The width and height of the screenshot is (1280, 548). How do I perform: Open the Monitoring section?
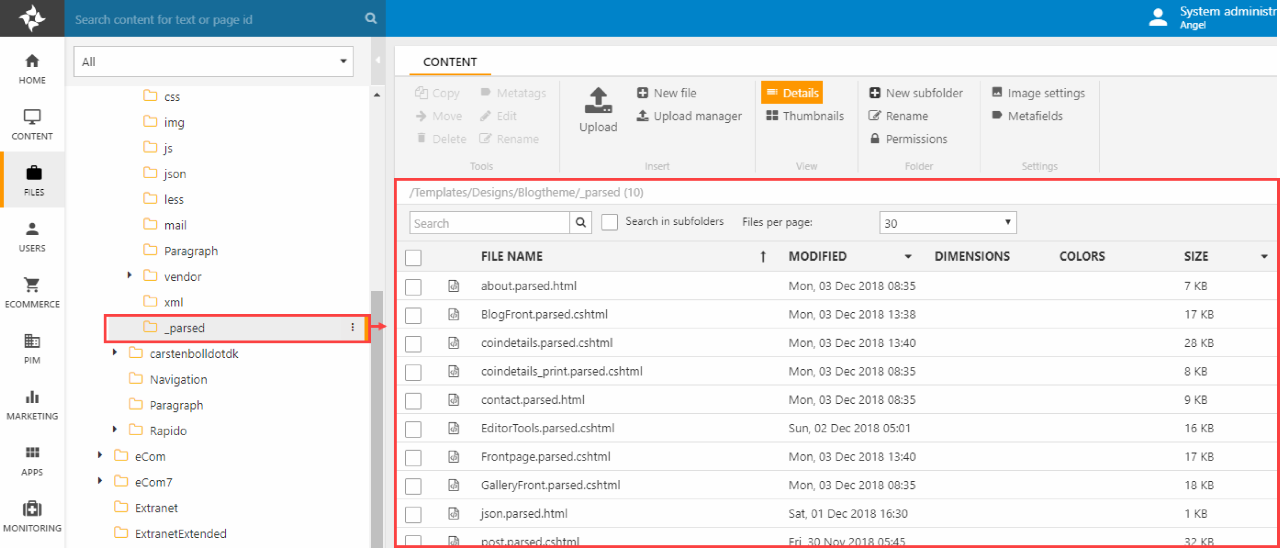[x=32, y=515]
